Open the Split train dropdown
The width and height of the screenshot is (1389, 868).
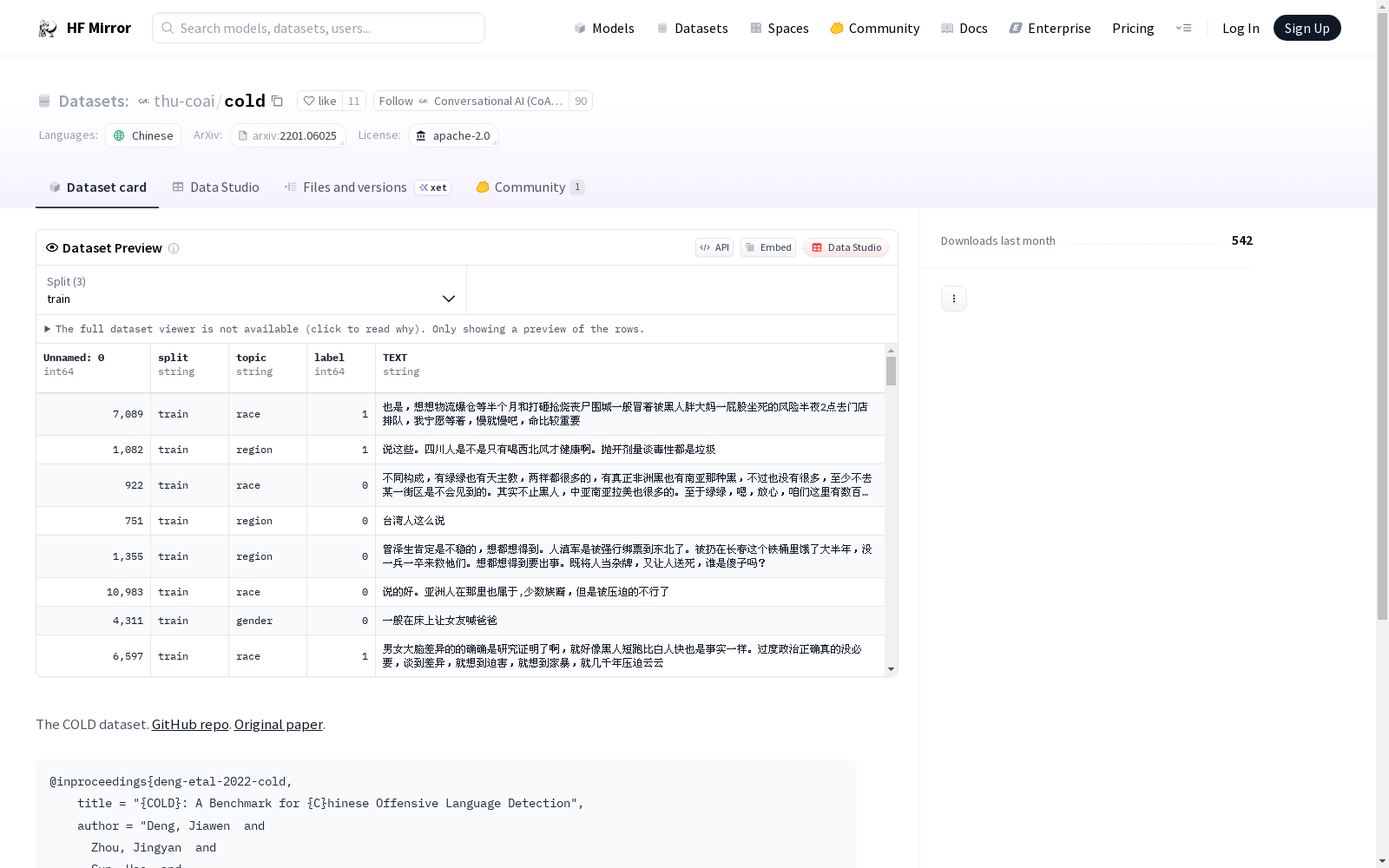(x=252, y=290)
